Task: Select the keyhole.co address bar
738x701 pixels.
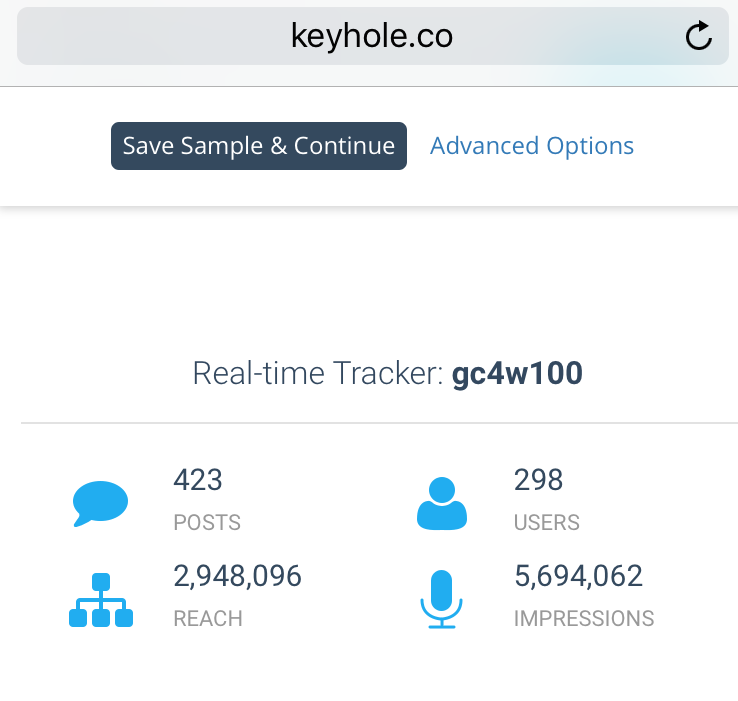Action: [372, 37]
